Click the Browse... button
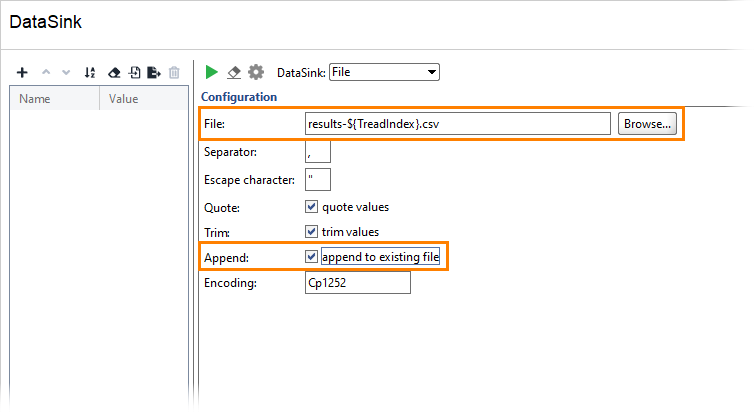This screenshot has height=413, width=755. point(647,124)
